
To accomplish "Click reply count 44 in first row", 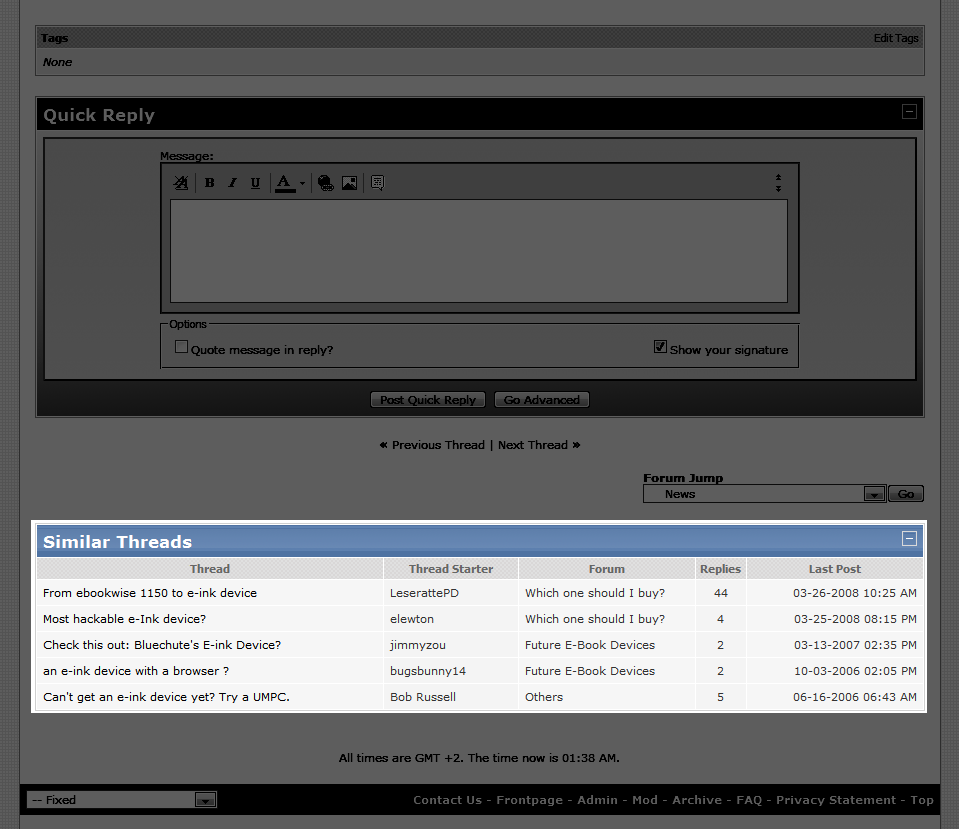I will tap(720, 593).
